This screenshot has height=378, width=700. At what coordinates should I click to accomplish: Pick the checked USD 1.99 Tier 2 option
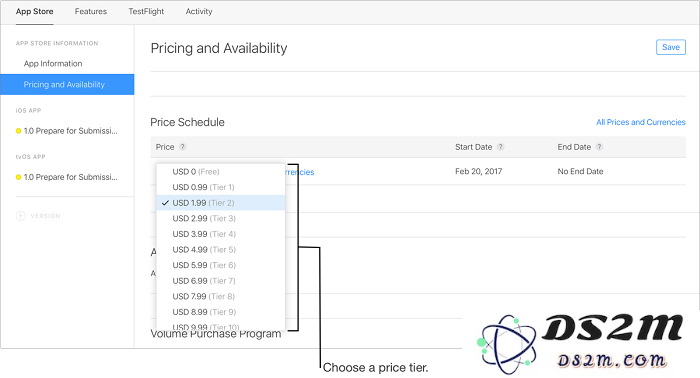click(x=221, y=203)
